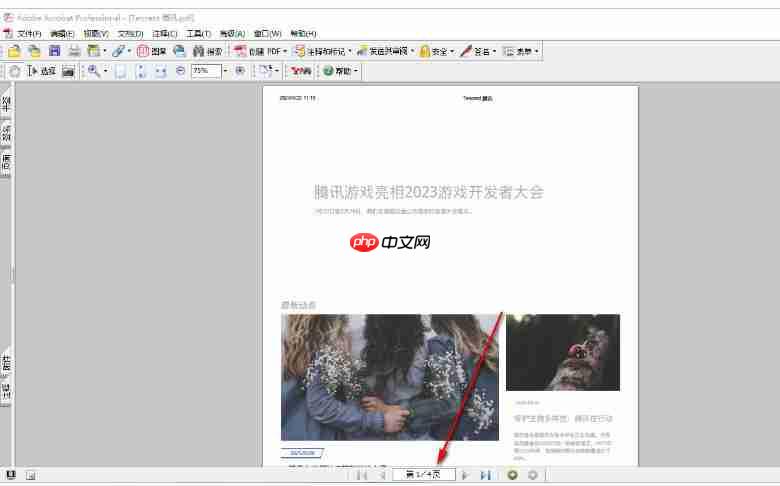Open the 帮助(H) menu in menu bar
Viewport: 780px width, 486px height.
[303, 34]
